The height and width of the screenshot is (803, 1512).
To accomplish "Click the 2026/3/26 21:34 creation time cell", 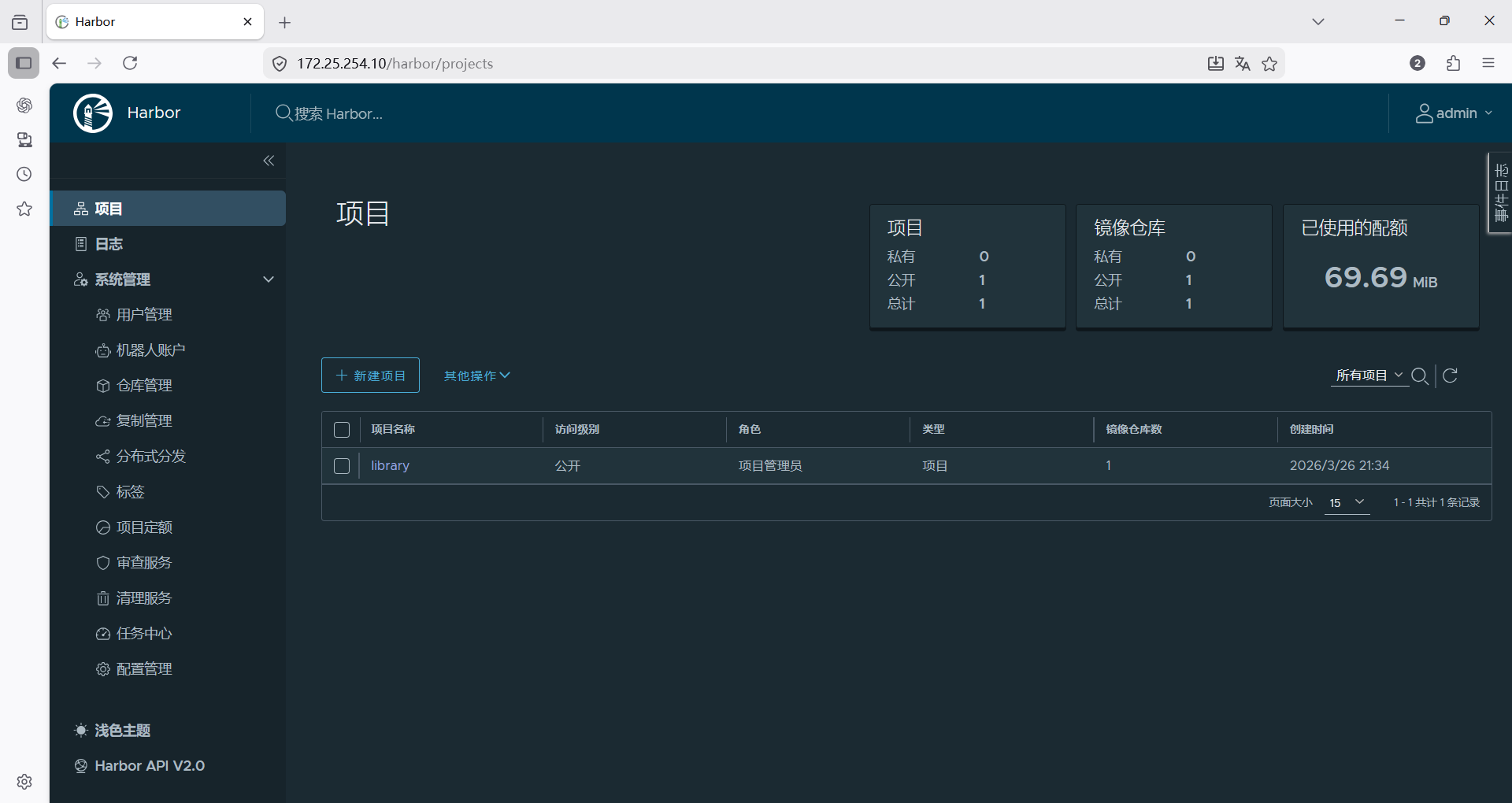I will pos(1339,465).
